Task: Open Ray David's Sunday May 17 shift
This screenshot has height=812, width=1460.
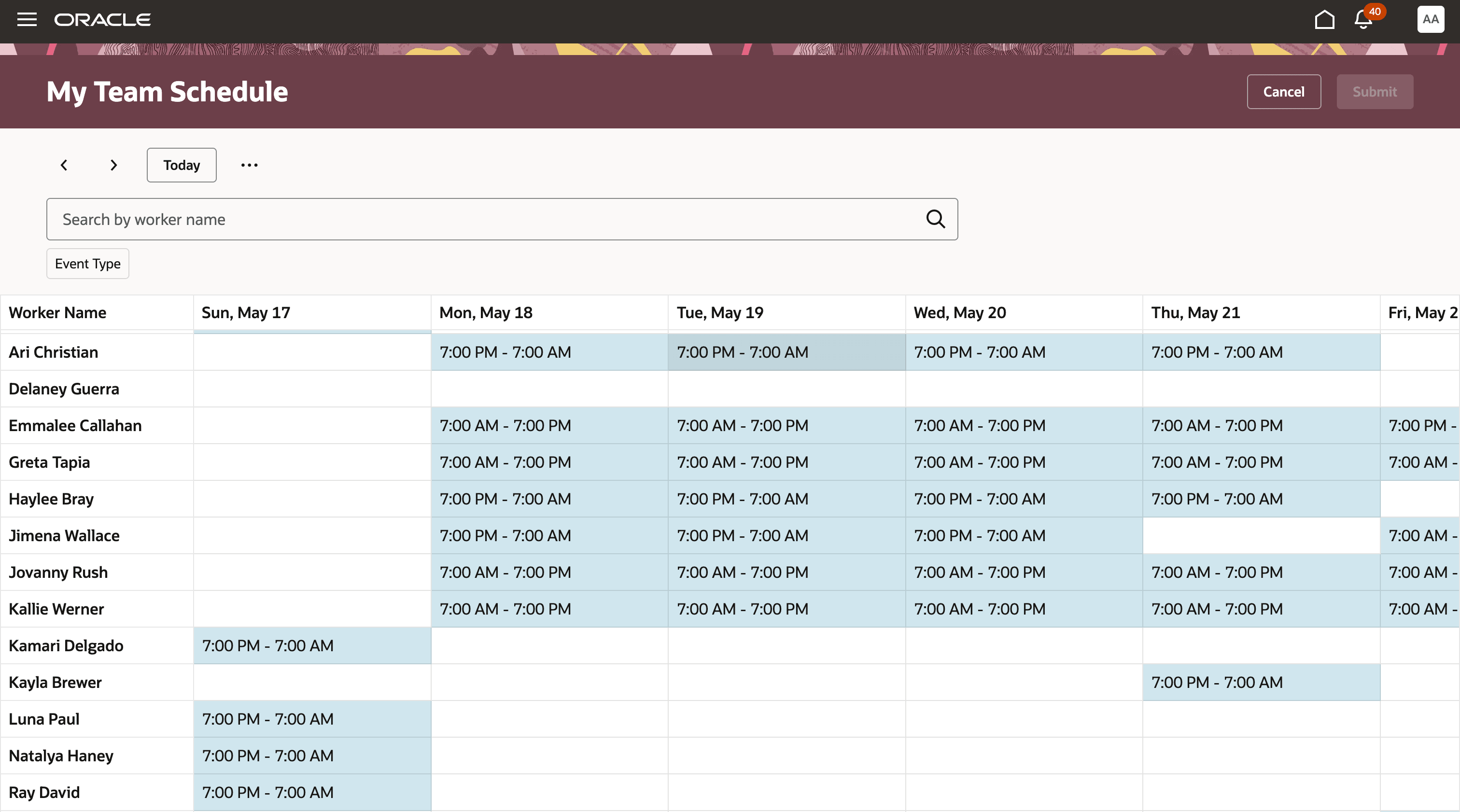Action: 312,793
